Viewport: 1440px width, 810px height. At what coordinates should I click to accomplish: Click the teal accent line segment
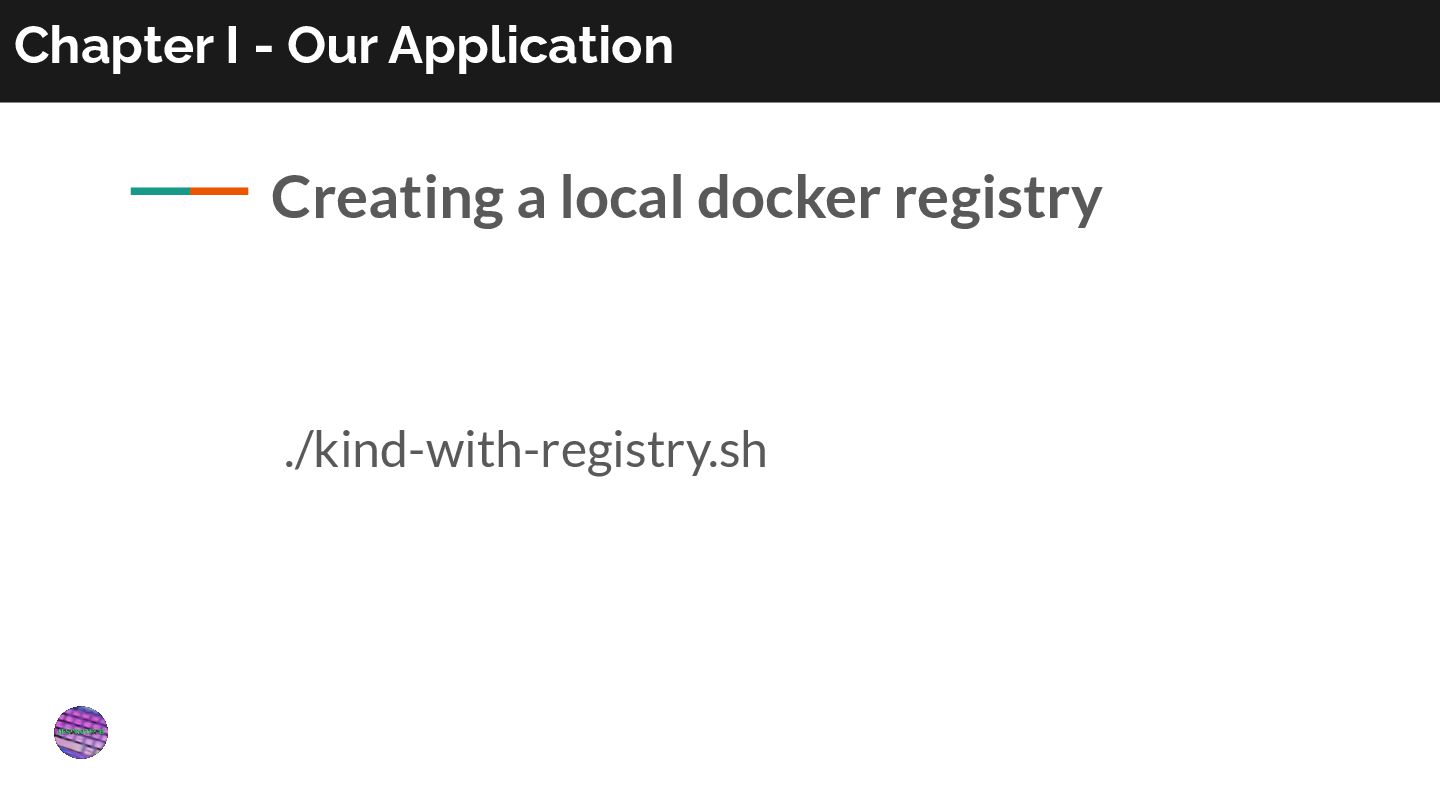160,191
